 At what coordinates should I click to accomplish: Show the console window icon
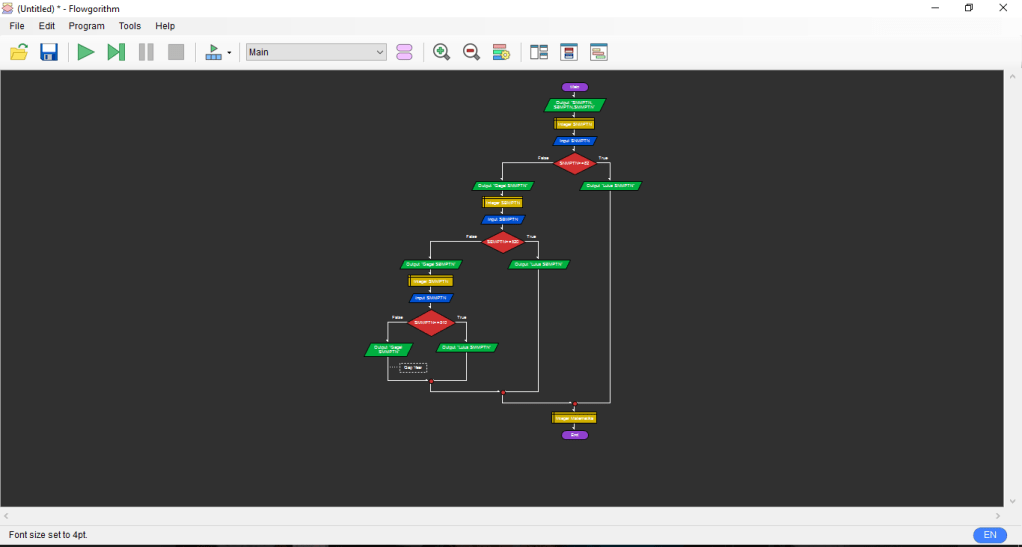pyautogui.click(x=599, y=52)
